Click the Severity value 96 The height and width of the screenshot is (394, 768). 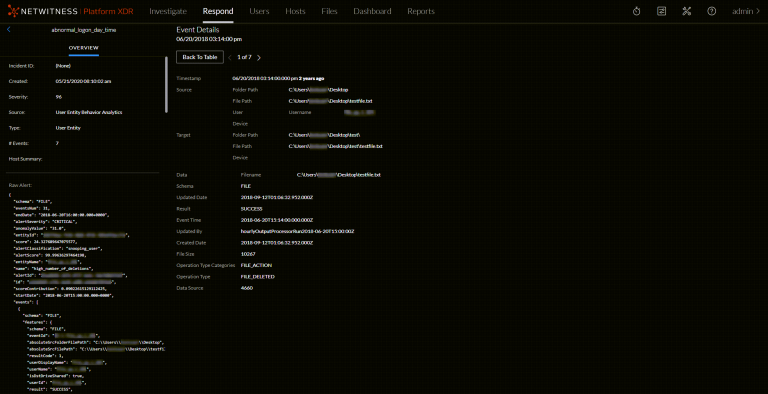click(x=59, y=97)
